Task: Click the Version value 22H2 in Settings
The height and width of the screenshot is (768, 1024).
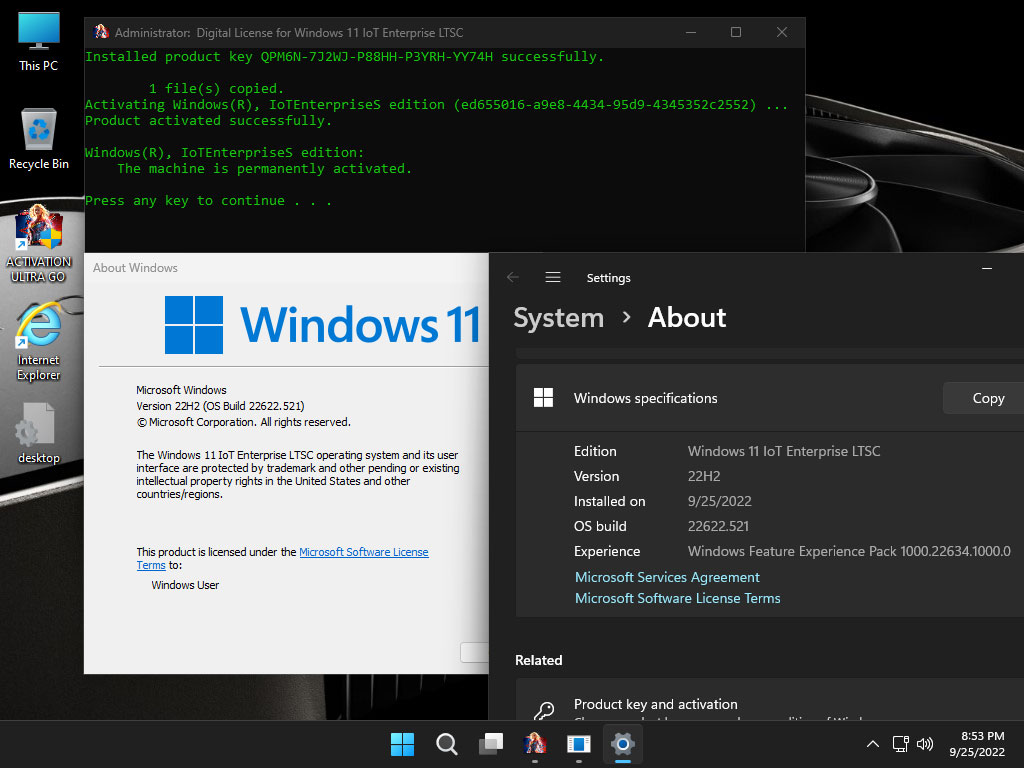Action: (x=704, y=476)
